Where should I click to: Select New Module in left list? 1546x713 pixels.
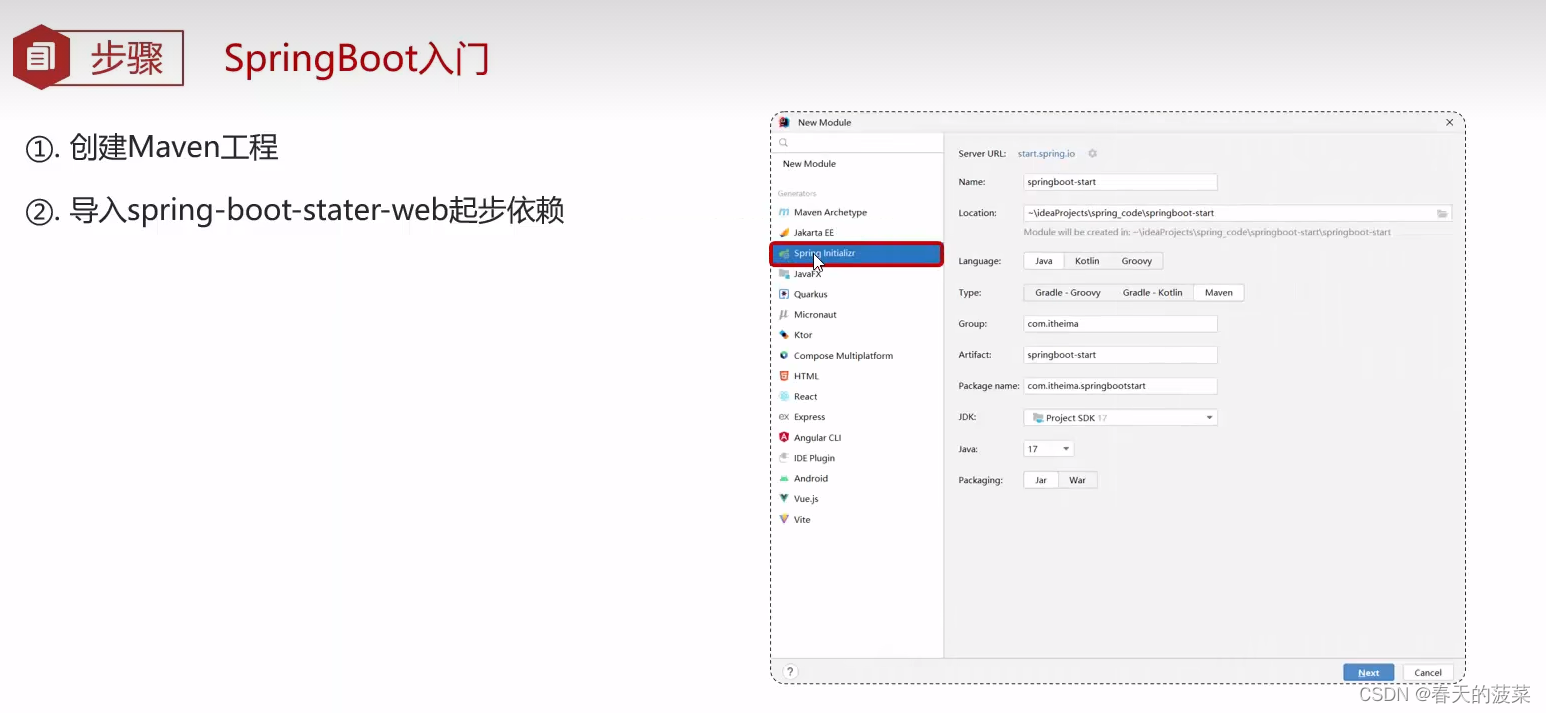pyautogui.click(x=809, y=164)
